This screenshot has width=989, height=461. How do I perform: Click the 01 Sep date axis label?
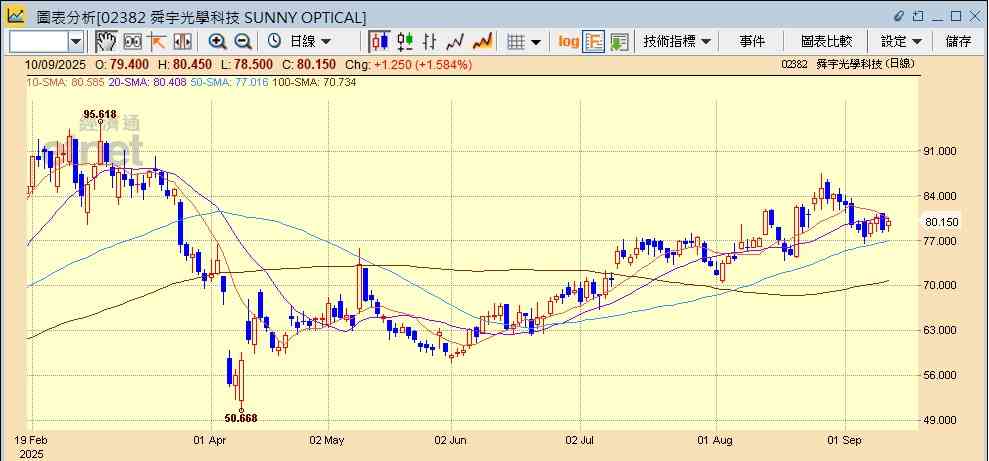(x=845, y=440)
